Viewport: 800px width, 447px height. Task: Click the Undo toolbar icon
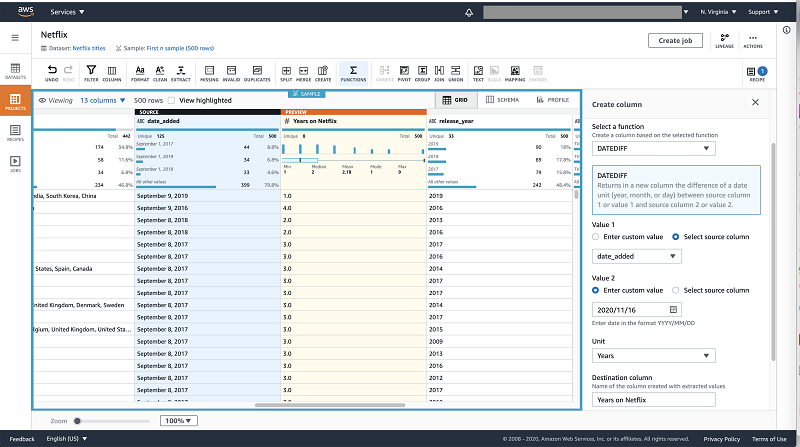point(52,72)
